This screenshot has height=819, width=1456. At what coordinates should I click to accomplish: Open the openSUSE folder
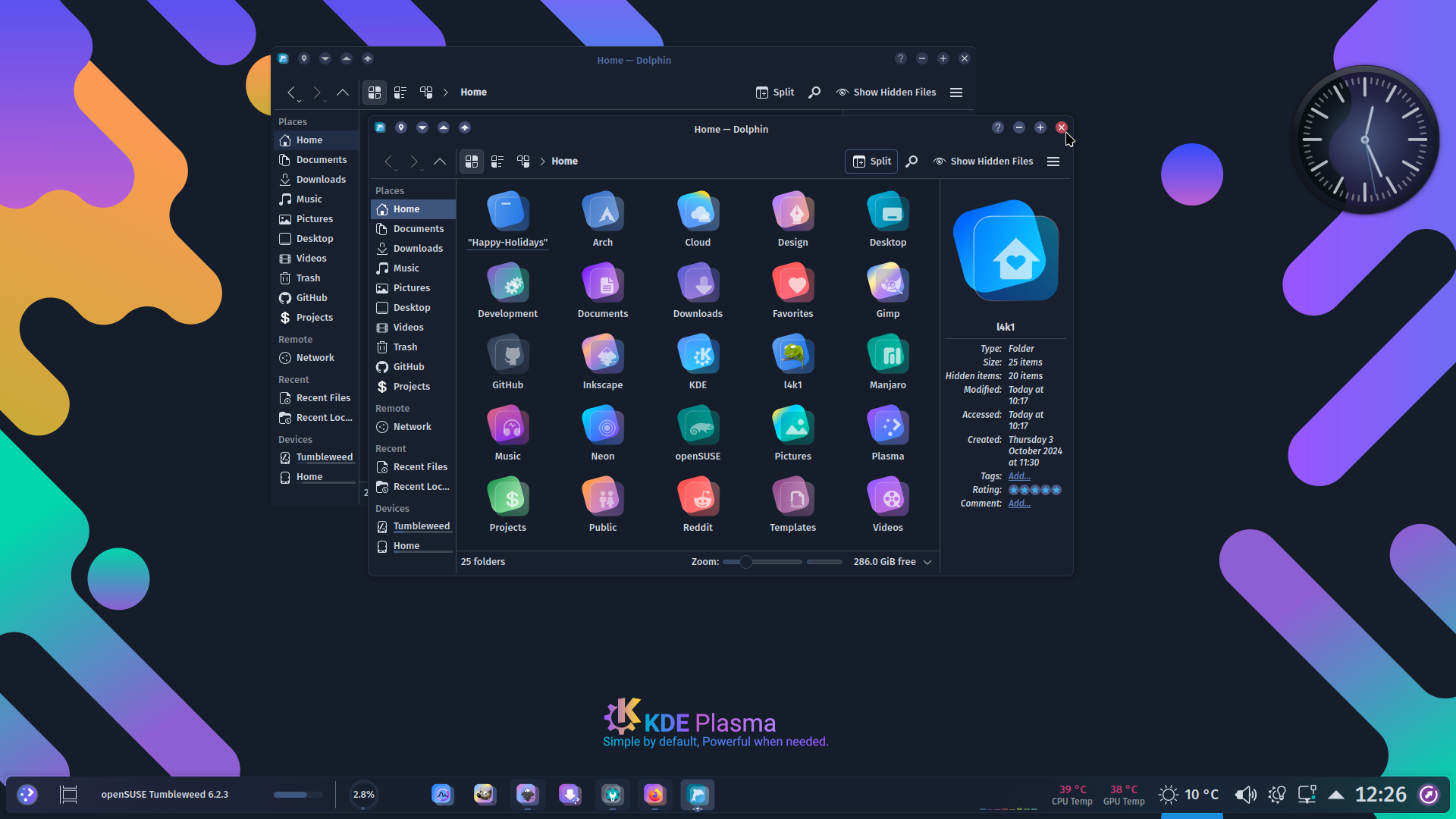[698, 434]
